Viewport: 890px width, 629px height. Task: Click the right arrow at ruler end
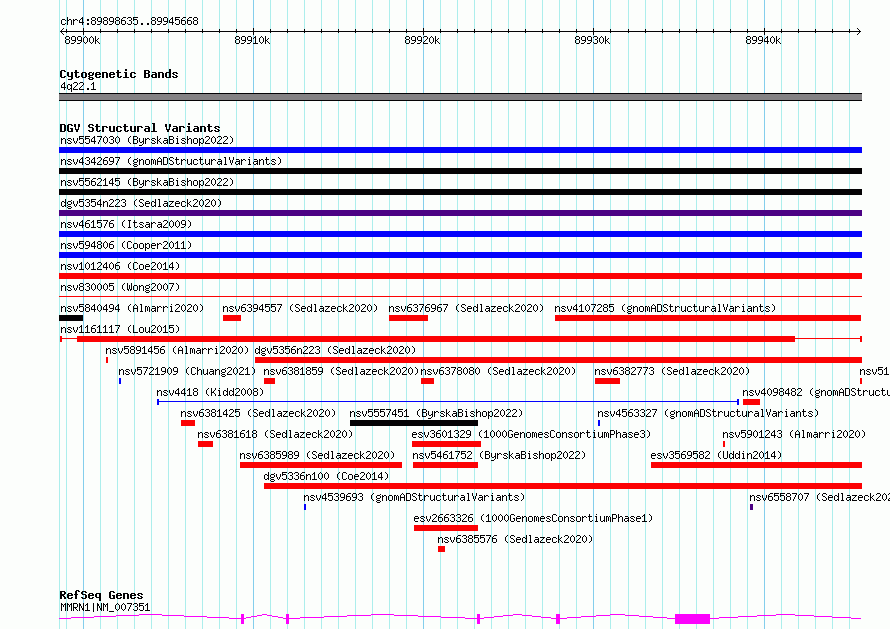pos(859,31)
